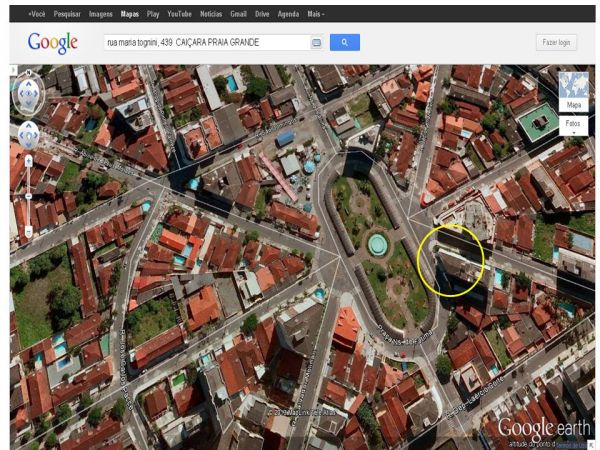Open Drive in the top bar
600x450 pixels.
click(x=262, y=14)
